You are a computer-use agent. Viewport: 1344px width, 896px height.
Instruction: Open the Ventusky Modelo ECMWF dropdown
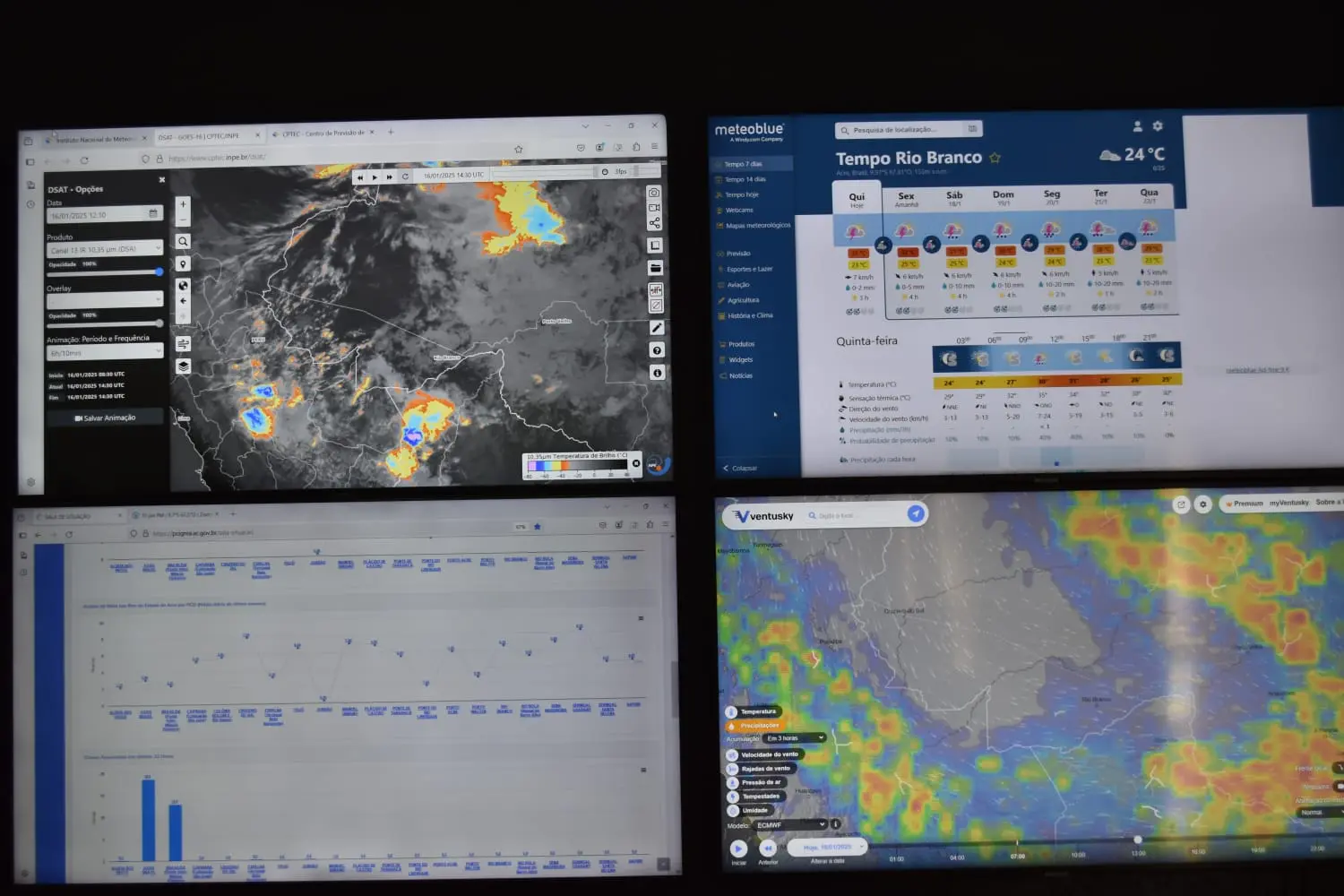tap(789, 824)
